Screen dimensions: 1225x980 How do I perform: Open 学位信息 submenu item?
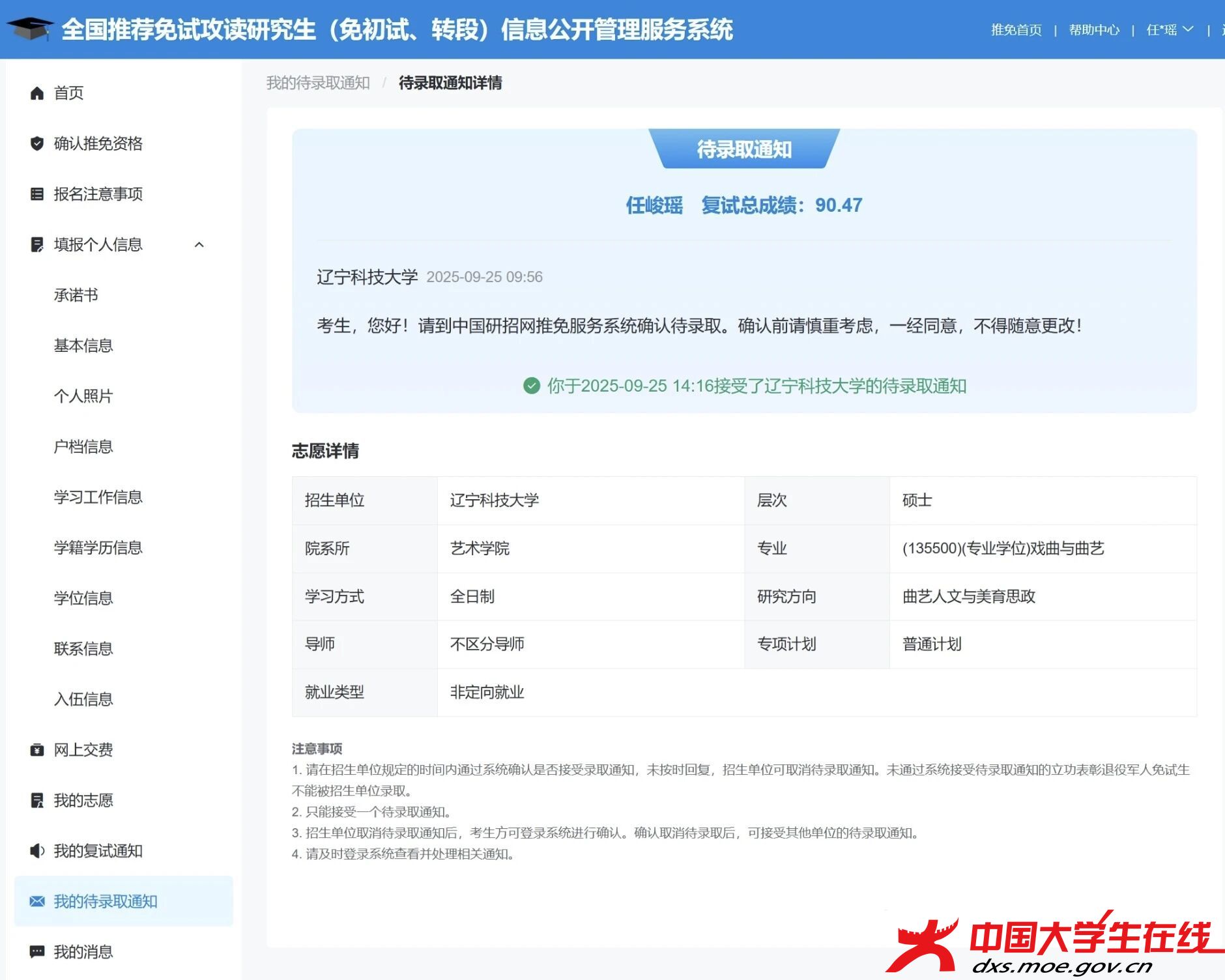(x=83, y=598)
